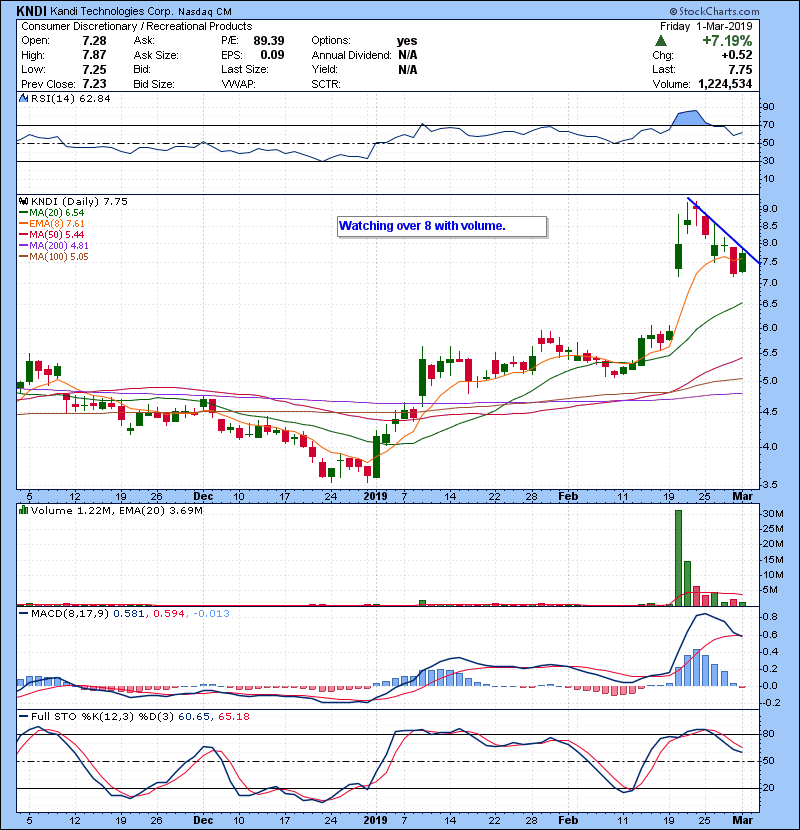
Task: Click the shaded overbought RSI peak above 70
Action: click(x=688, y=118)
